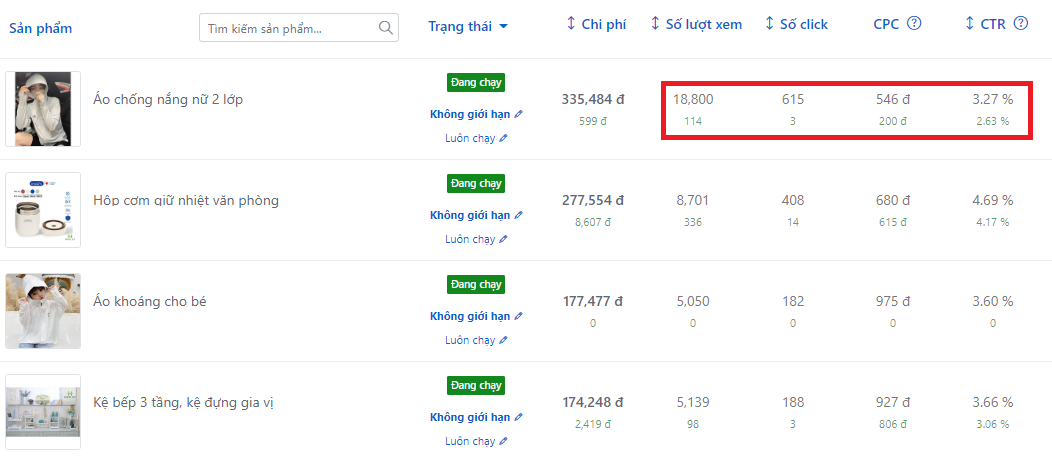Open the Trạng thái filter dropdown
The width and height of the screenshot is (1052, 461).
(468, 26)
